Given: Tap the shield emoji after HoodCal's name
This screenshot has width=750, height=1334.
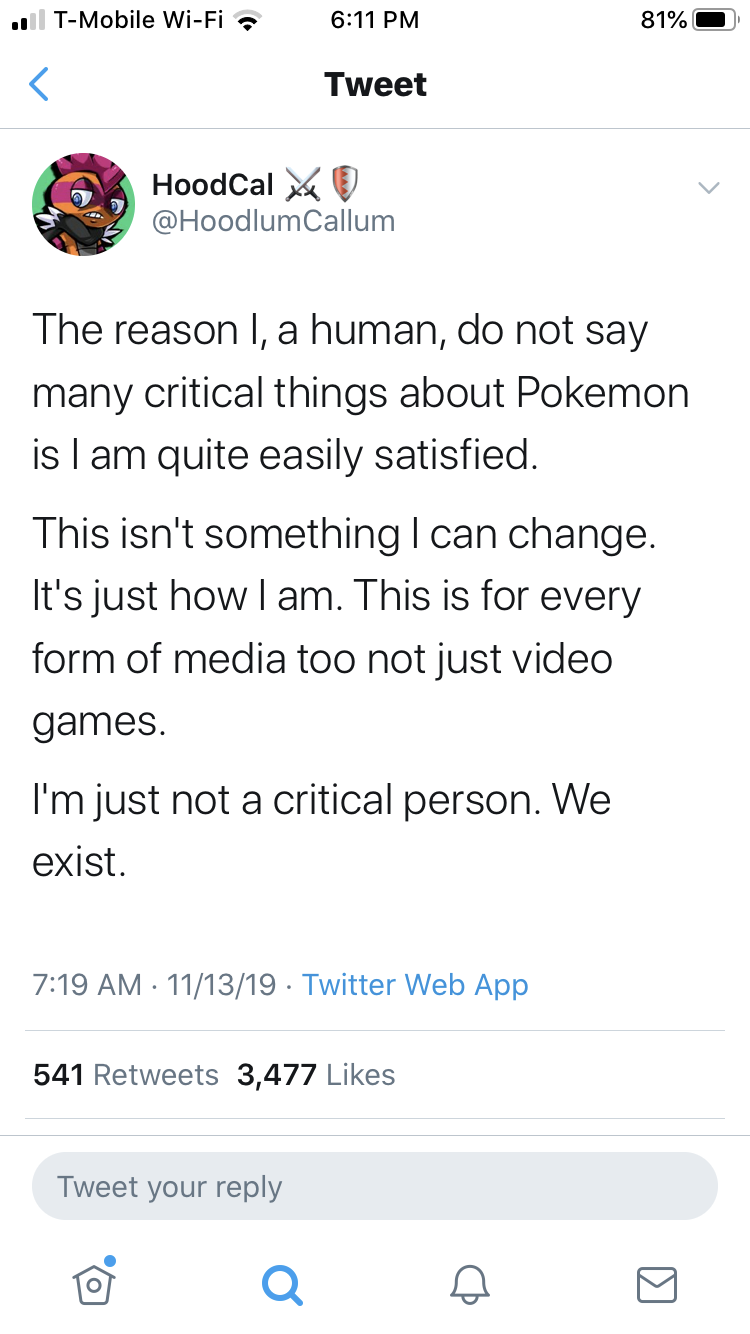Looking at the screenshot, I should point(344,184).
